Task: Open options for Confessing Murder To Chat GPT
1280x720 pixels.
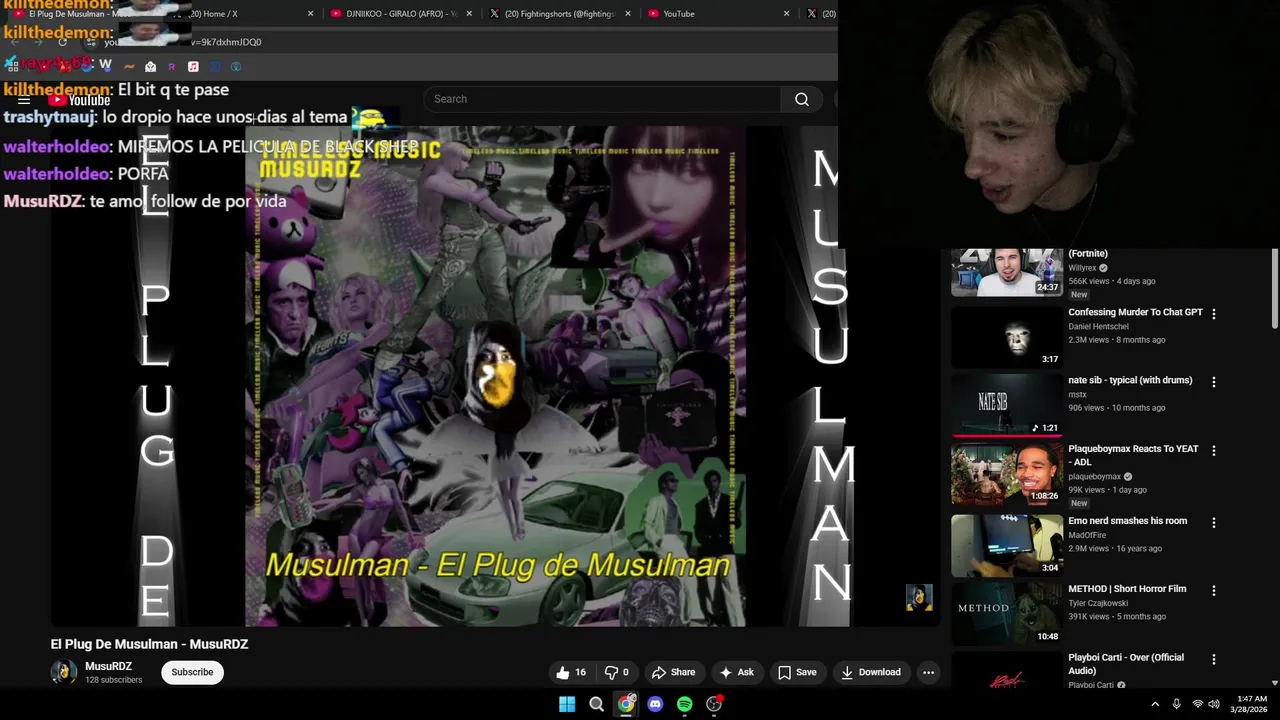Action: click(1214, 314)
